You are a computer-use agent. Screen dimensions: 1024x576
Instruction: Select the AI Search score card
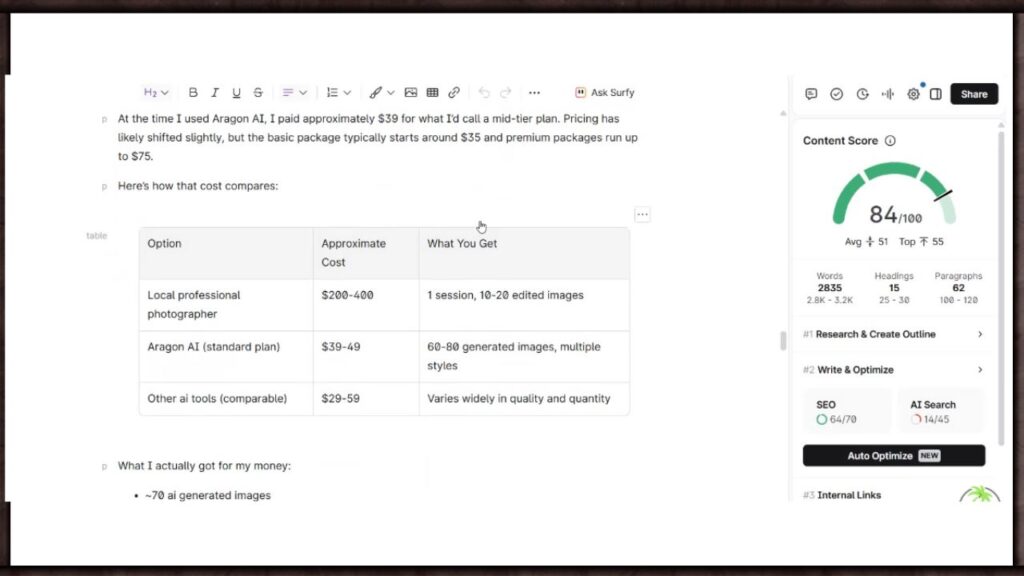940,411
